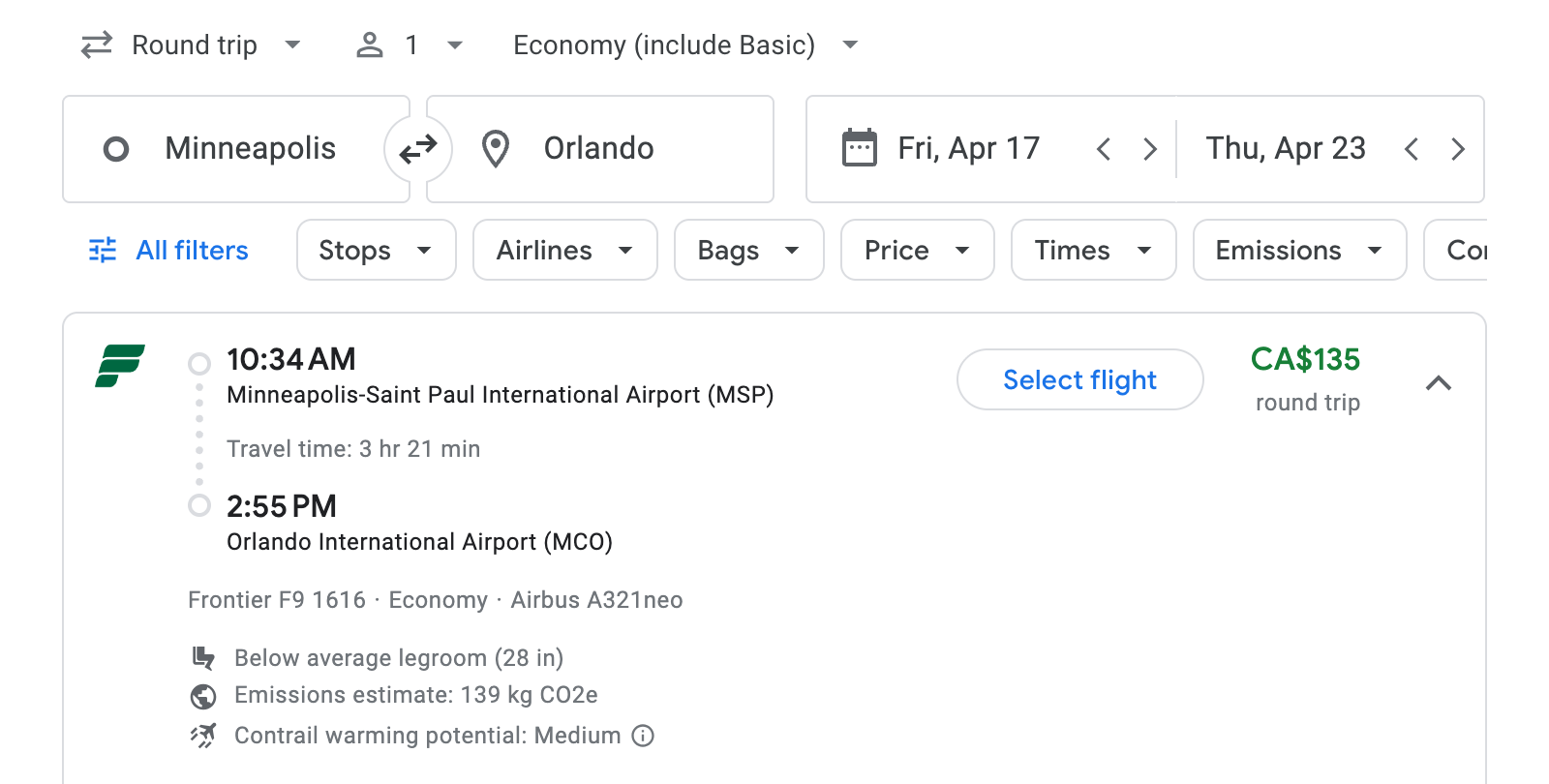This screenshot has width=1549, height=784.
Task: Advance return date with next arrow
Action: point(1457,148)
